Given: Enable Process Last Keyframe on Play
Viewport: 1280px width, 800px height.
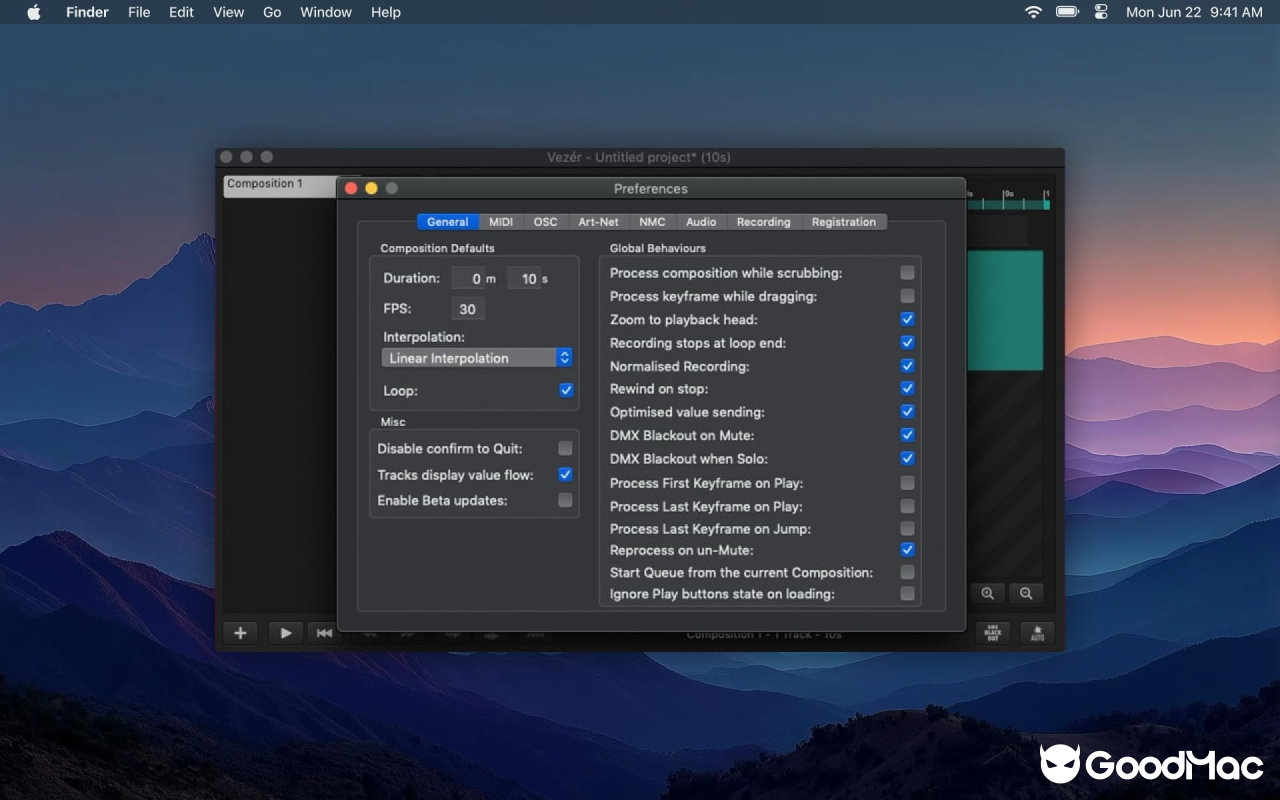Looking at the screenshot, I should (907, 506).
